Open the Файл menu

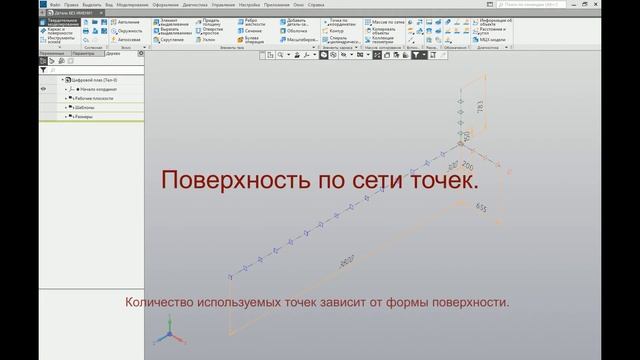(x=55, y=5)
